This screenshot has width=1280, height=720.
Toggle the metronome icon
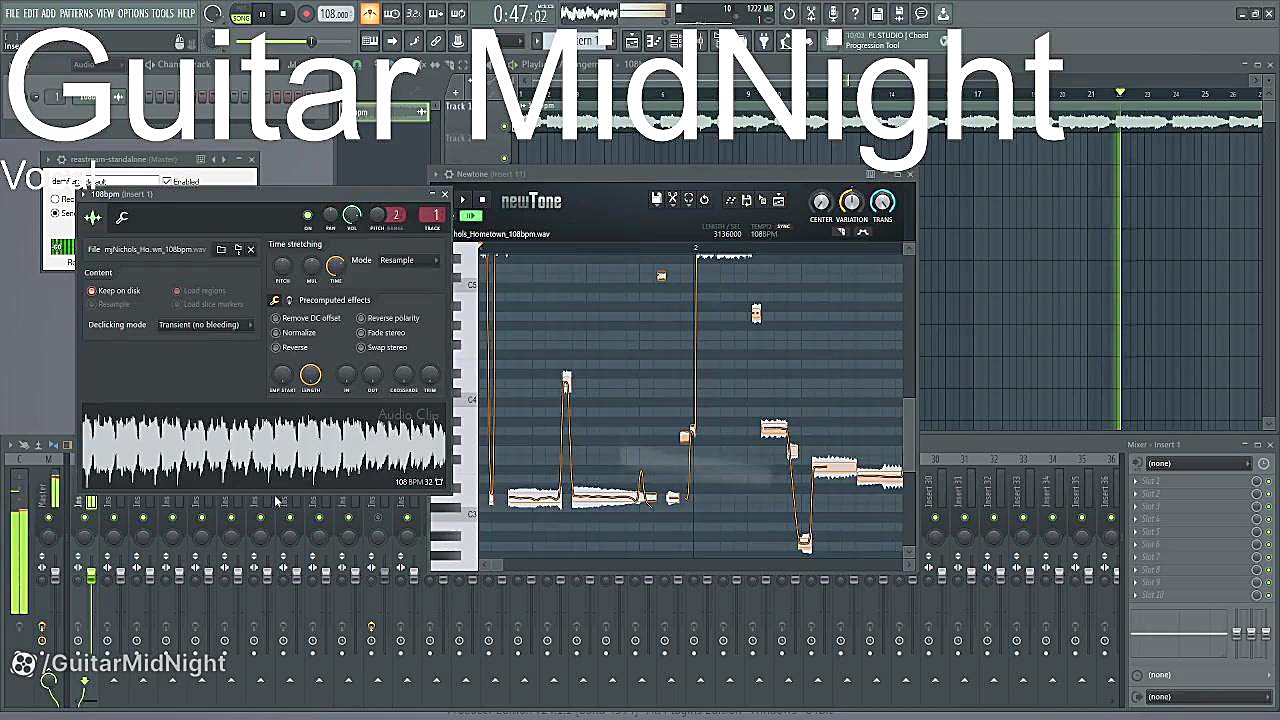tap(370, 14)
